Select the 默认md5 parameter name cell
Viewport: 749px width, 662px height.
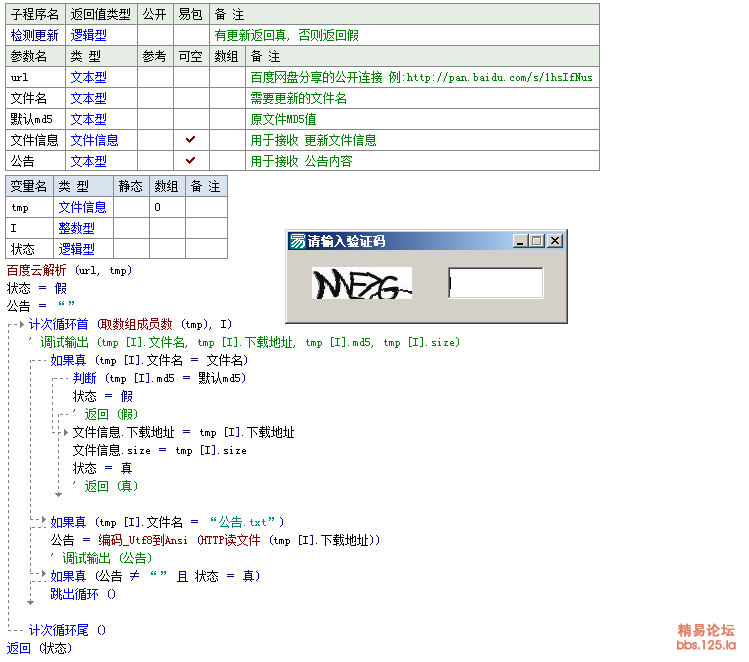point(35,119)
